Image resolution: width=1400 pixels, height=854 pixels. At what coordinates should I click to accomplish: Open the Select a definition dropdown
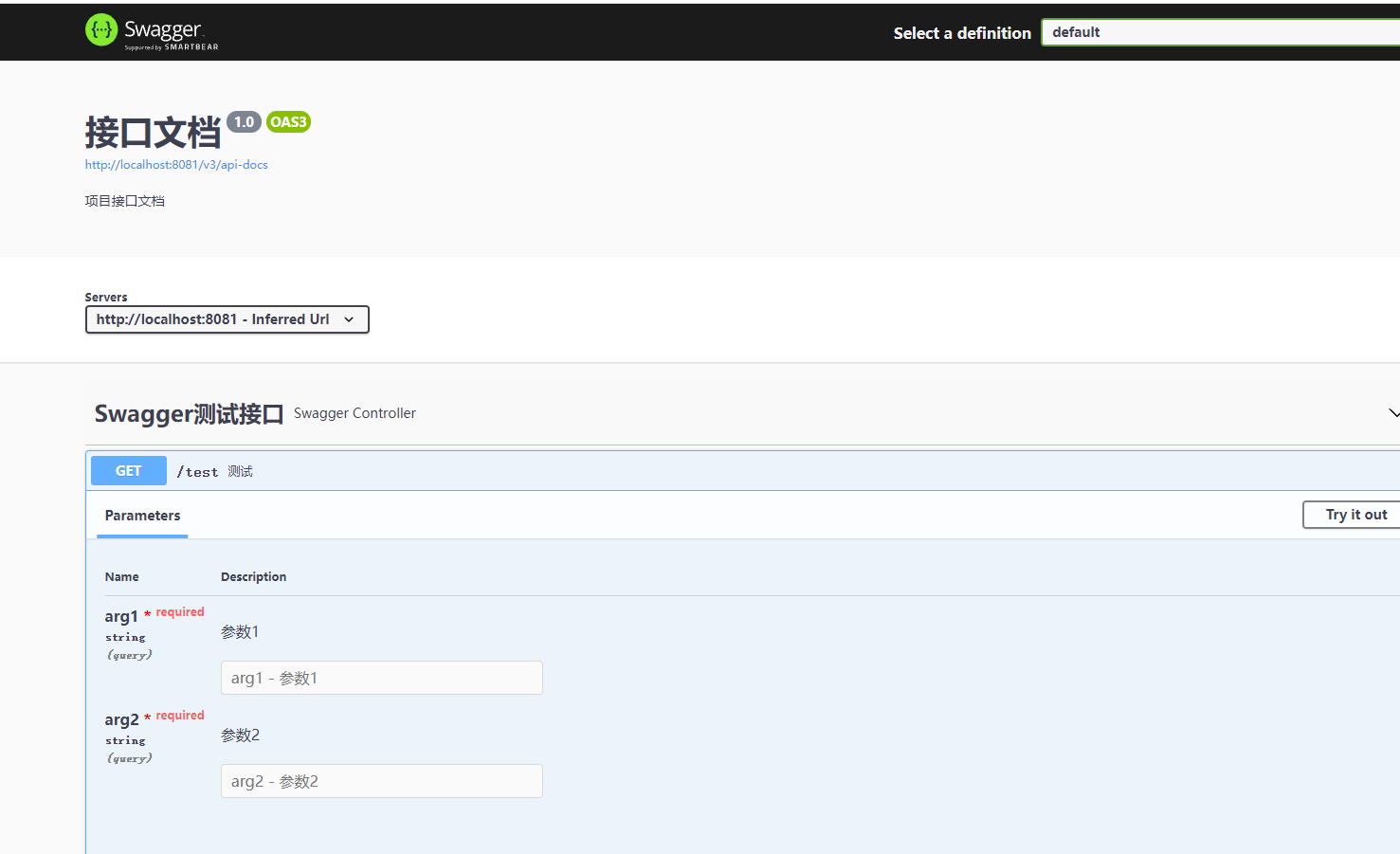click(1223, 31)
